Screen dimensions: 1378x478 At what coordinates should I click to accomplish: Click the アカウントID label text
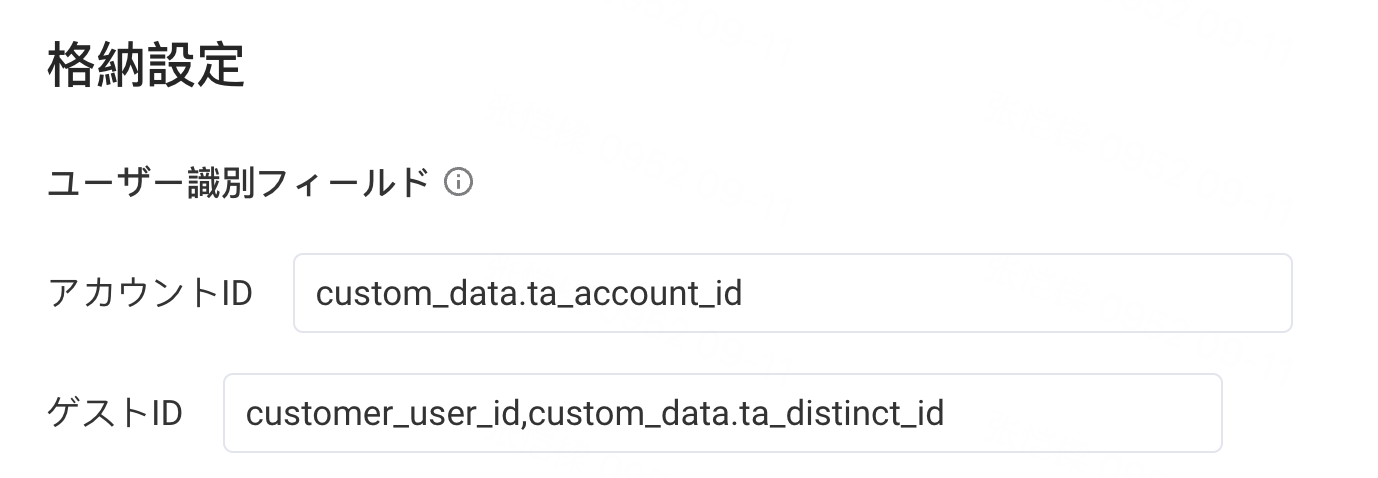150,293
